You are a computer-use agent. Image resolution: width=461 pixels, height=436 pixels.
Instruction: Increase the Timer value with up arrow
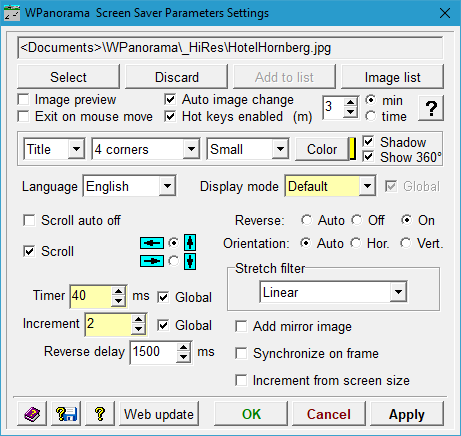pyautogui.click(x=118, y=291)
